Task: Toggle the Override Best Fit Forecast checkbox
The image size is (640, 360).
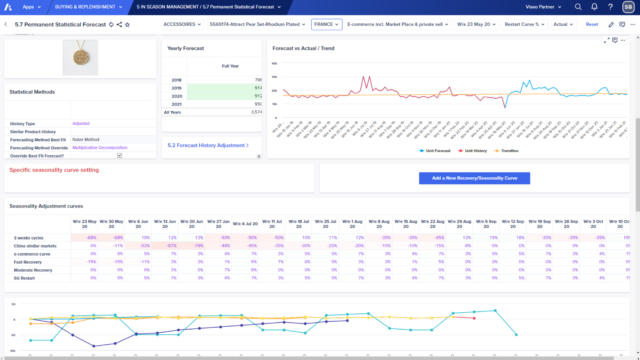Action: [120, 156]
